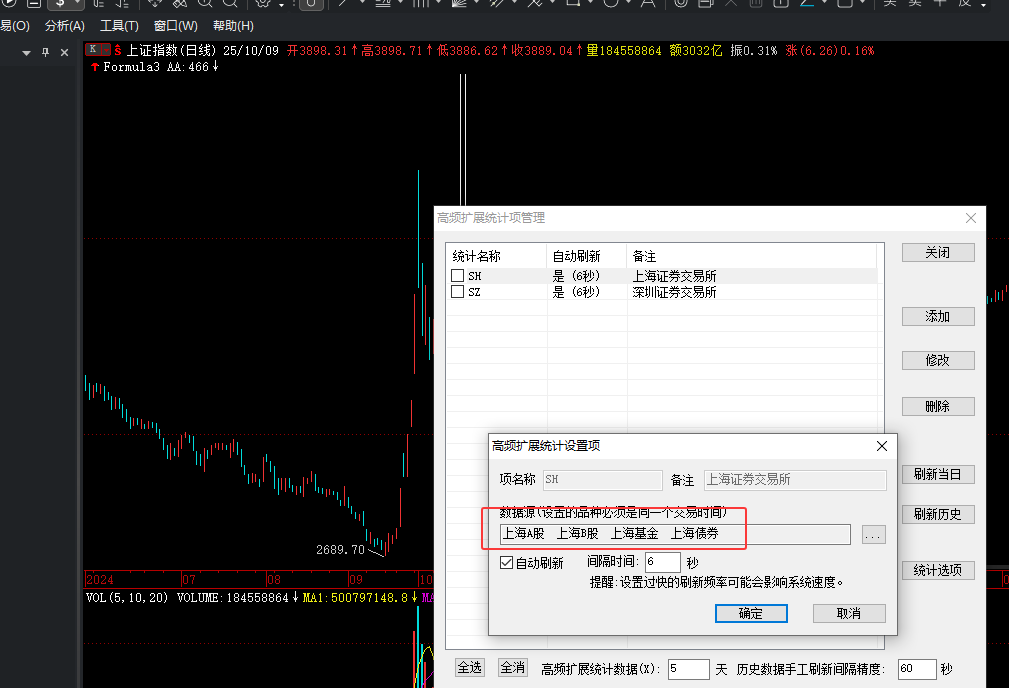
Task: Toggle the 自动刷新 checkbox in settings dialog
Action: (x=506, y=562)
